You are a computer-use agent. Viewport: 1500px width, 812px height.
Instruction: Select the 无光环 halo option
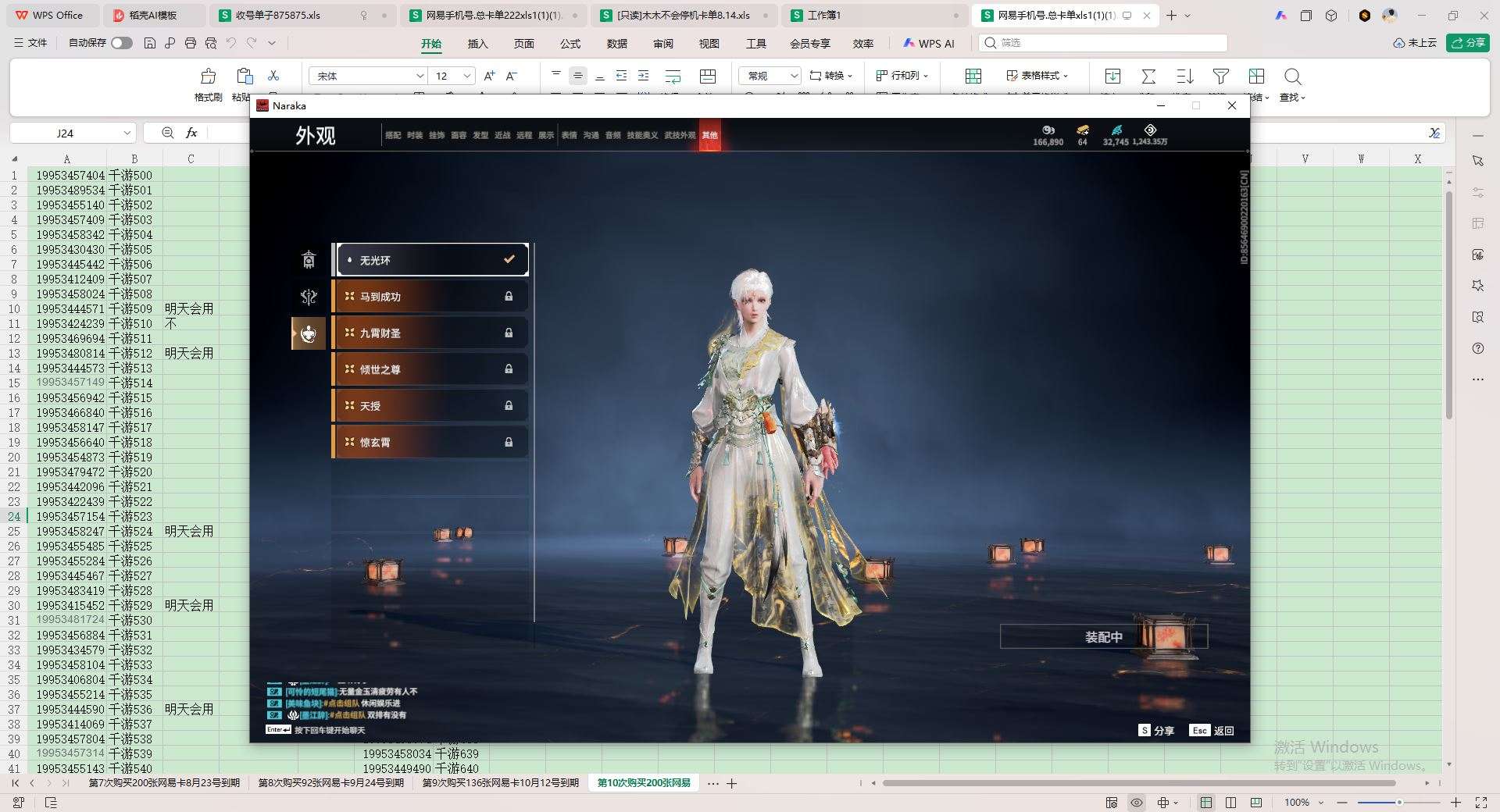432,260
